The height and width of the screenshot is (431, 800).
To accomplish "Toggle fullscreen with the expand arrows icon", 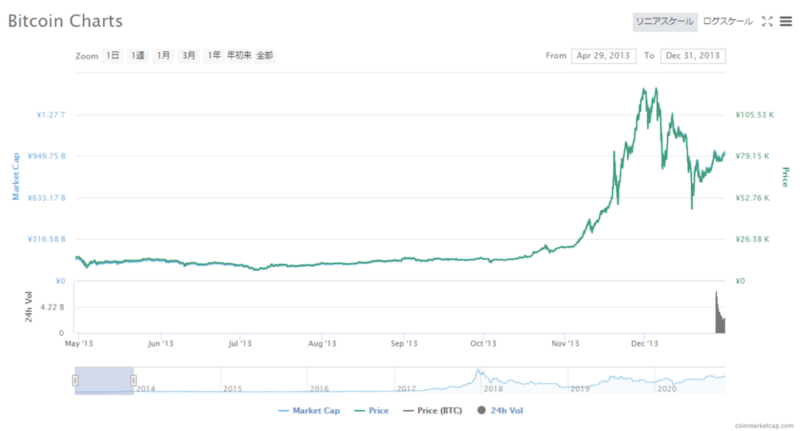I will [x=767, y=21].
